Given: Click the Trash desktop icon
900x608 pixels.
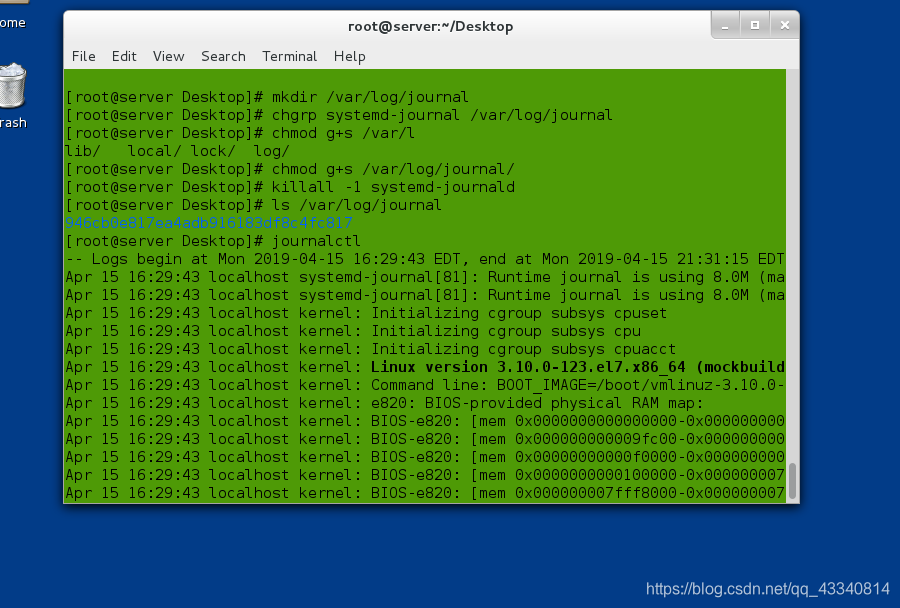Looking at the screenshot, I should point(13,86).
